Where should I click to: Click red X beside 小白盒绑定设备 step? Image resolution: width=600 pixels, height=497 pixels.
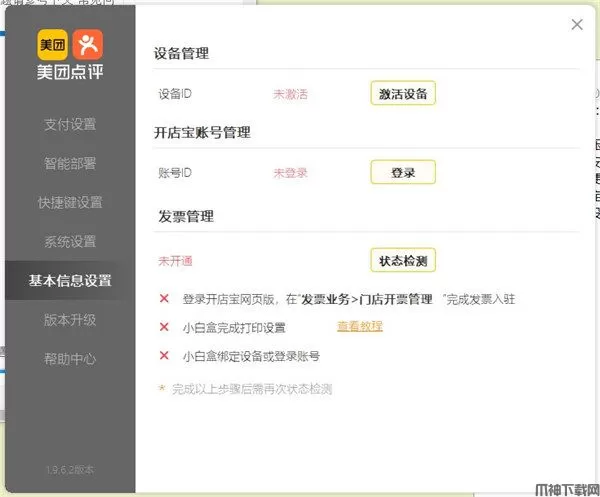pos(164,355)
